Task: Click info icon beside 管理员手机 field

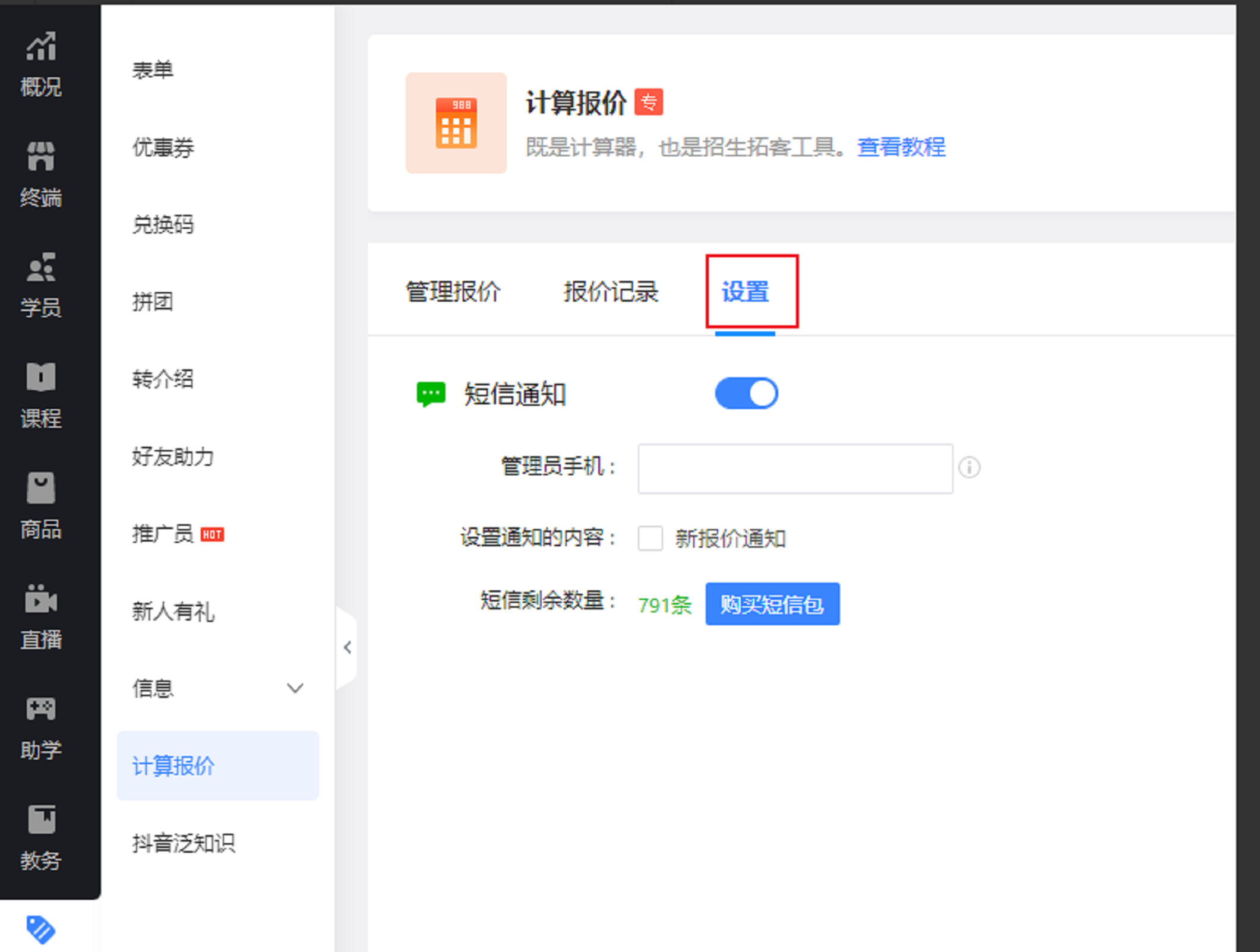Action: click(969, 467)
